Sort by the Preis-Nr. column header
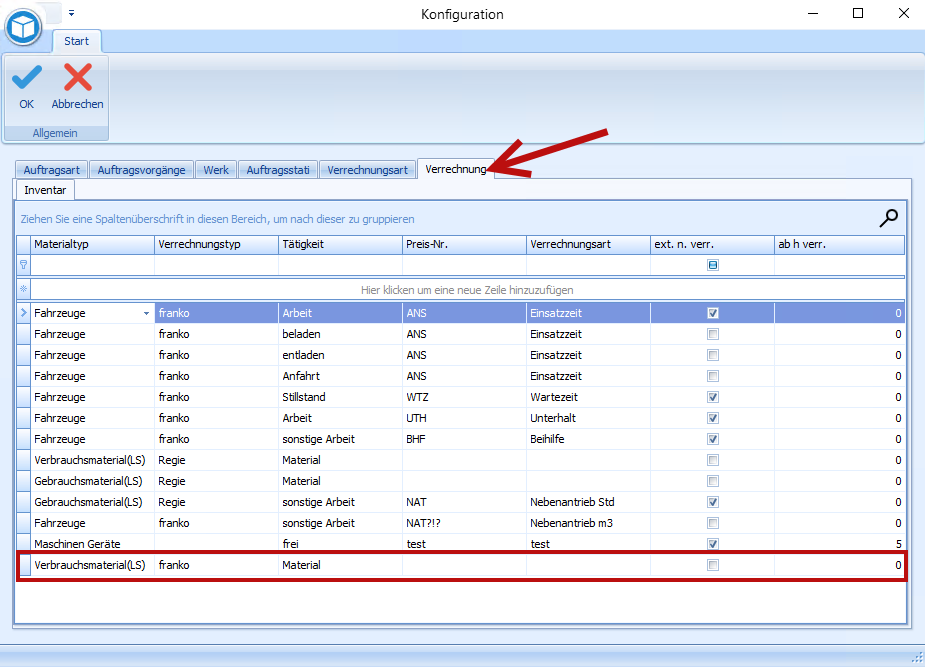The width and height of the screenshot is (925, 667). click(x=463, y=244)
